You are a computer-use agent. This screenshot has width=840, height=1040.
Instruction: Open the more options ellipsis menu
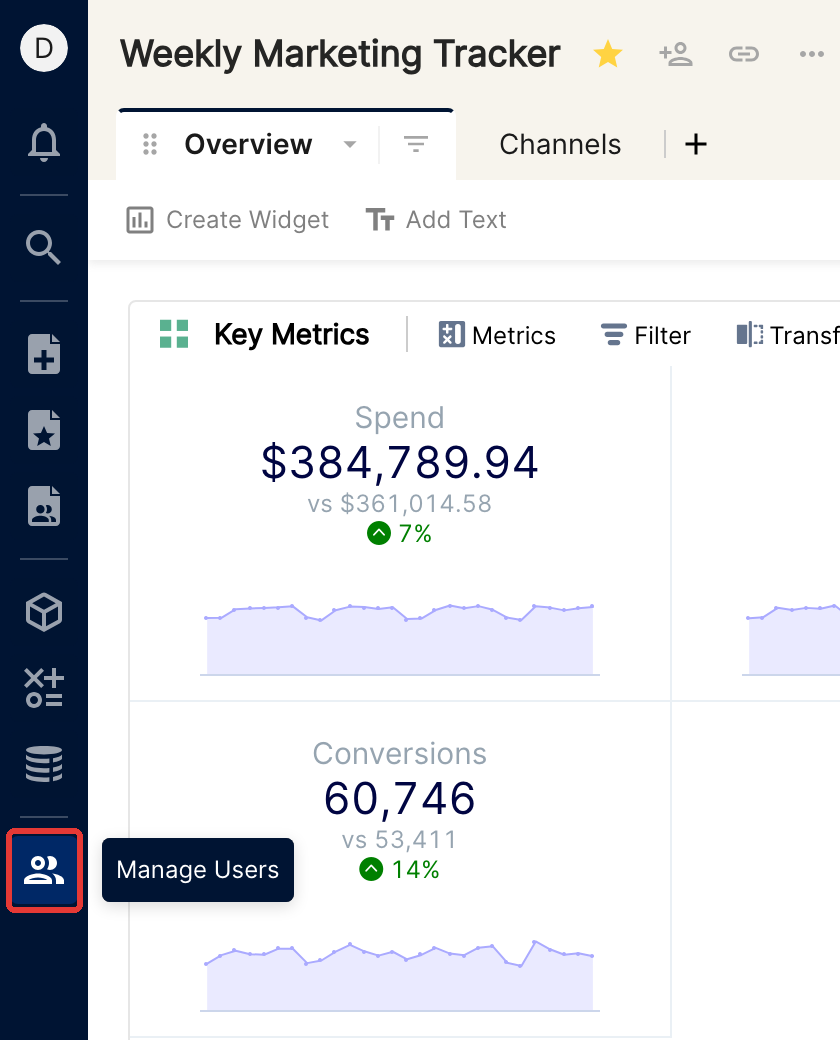tap(812, 54)
